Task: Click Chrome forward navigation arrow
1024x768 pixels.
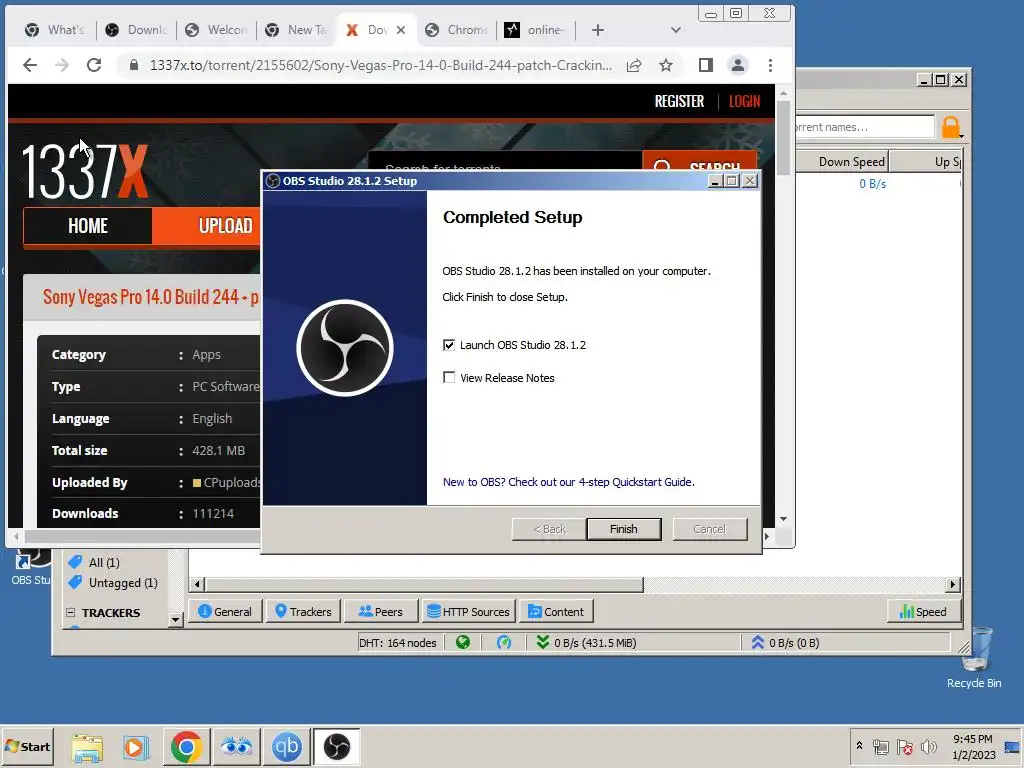Action: tap(62, 65)
